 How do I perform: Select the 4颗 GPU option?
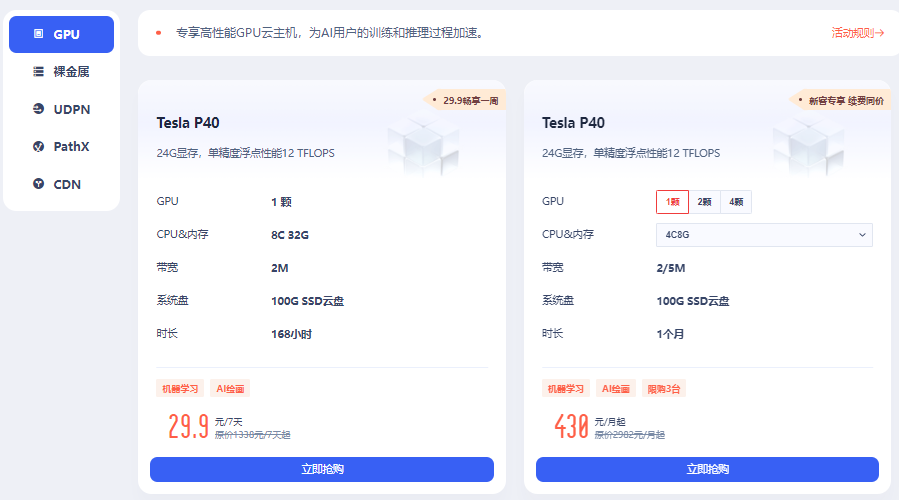click(x=736, y=202)
